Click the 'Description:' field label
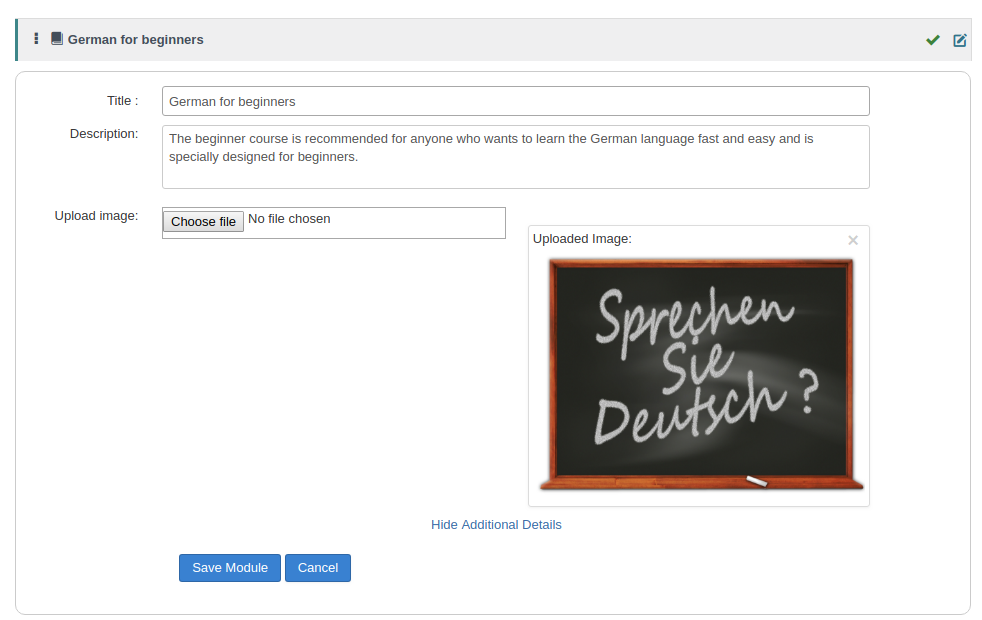982x620 pixels. [104, 134]
